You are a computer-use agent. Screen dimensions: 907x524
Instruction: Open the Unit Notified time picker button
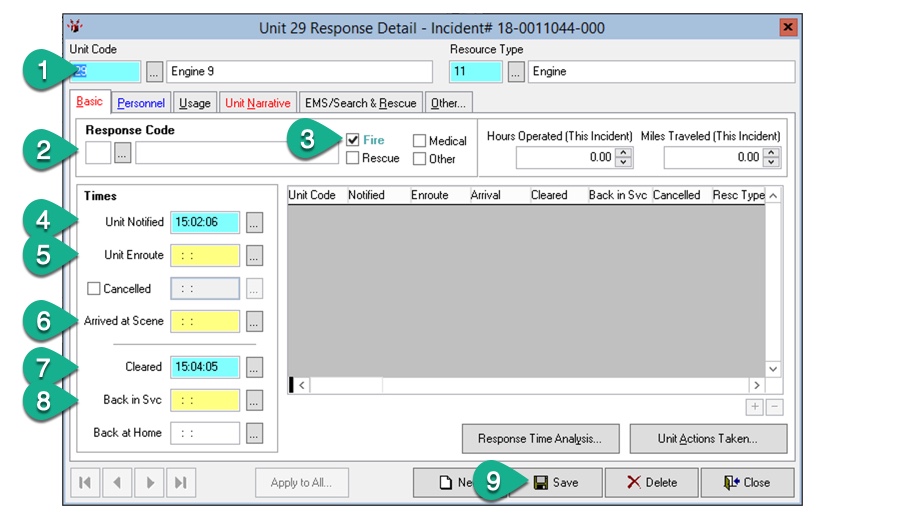click(255, 223)
